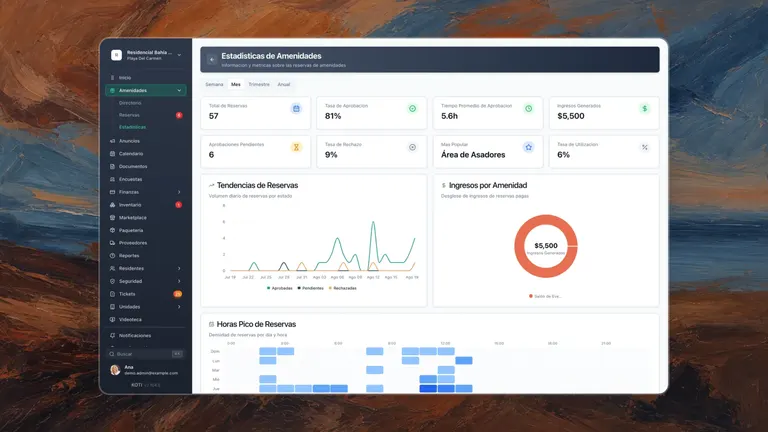Select the Semana period tab
The image size is (768, 432).
[x=214, y=84]
